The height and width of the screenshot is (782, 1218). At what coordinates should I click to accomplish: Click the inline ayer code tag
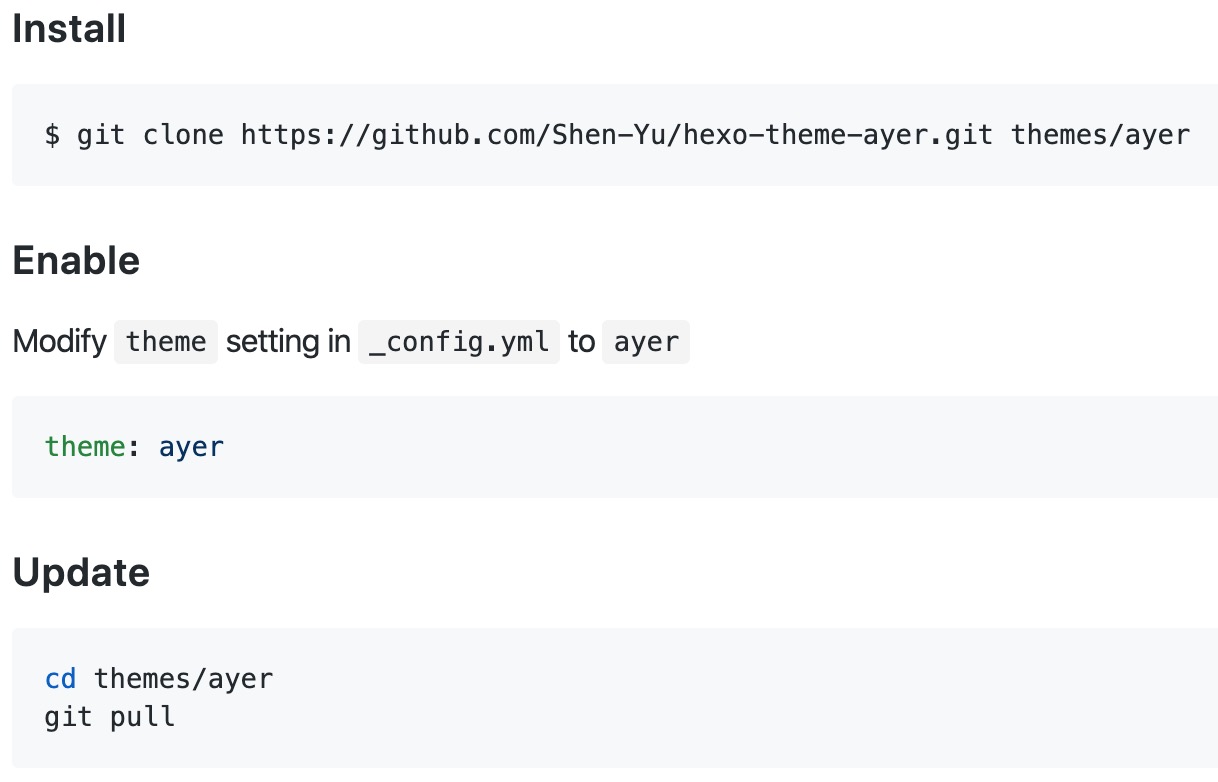646,342
